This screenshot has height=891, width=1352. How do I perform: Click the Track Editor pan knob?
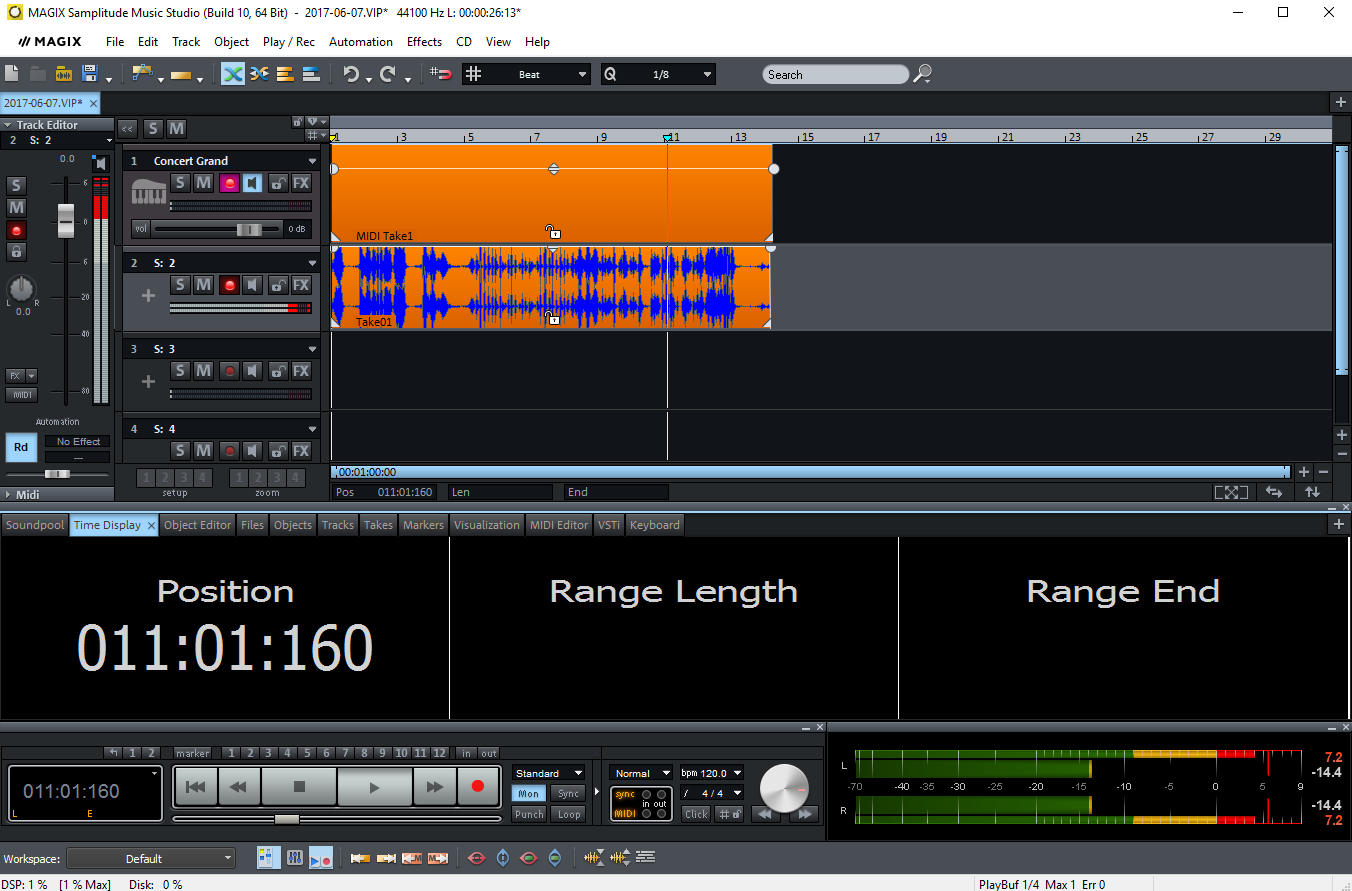point(22,289)
